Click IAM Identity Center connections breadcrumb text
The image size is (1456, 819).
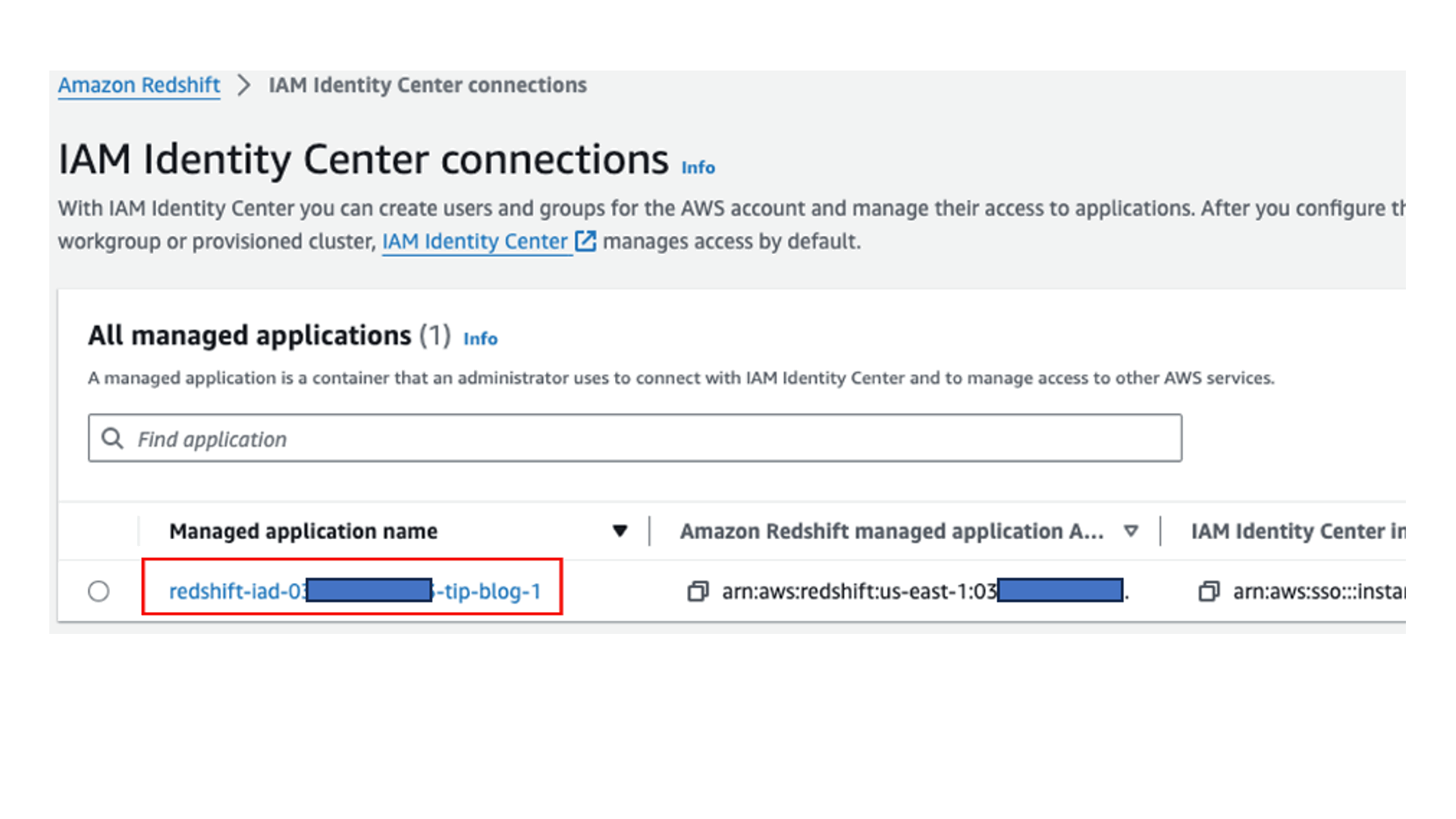tap(427, 85)
